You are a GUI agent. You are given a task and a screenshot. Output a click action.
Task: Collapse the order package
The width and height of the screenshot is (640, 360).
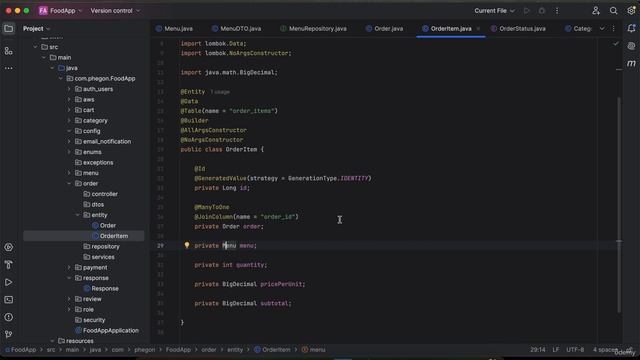[69, 184]
